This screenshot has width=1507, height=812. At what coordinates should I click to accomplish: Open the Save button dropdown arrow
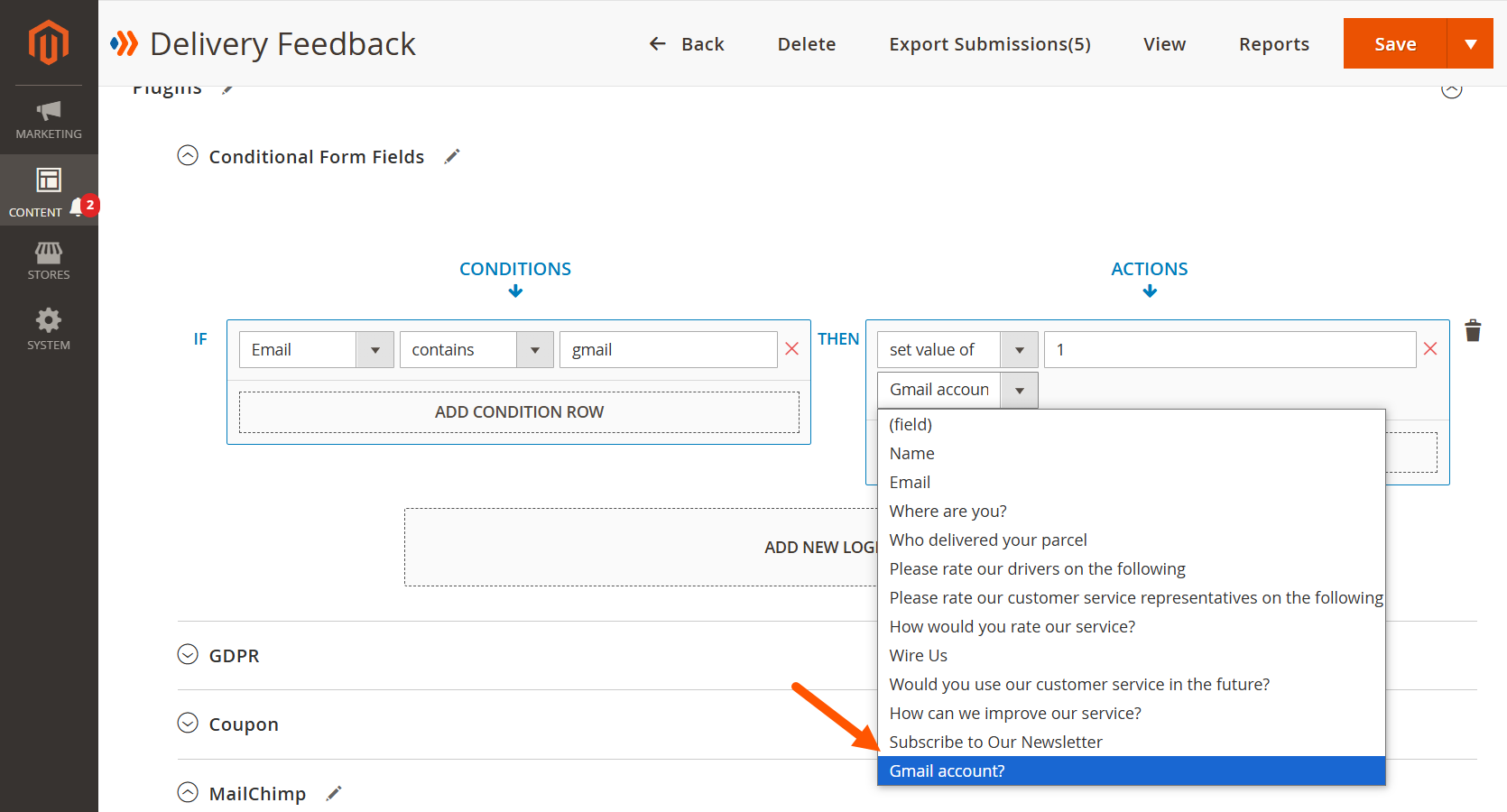coord(1470,43)
